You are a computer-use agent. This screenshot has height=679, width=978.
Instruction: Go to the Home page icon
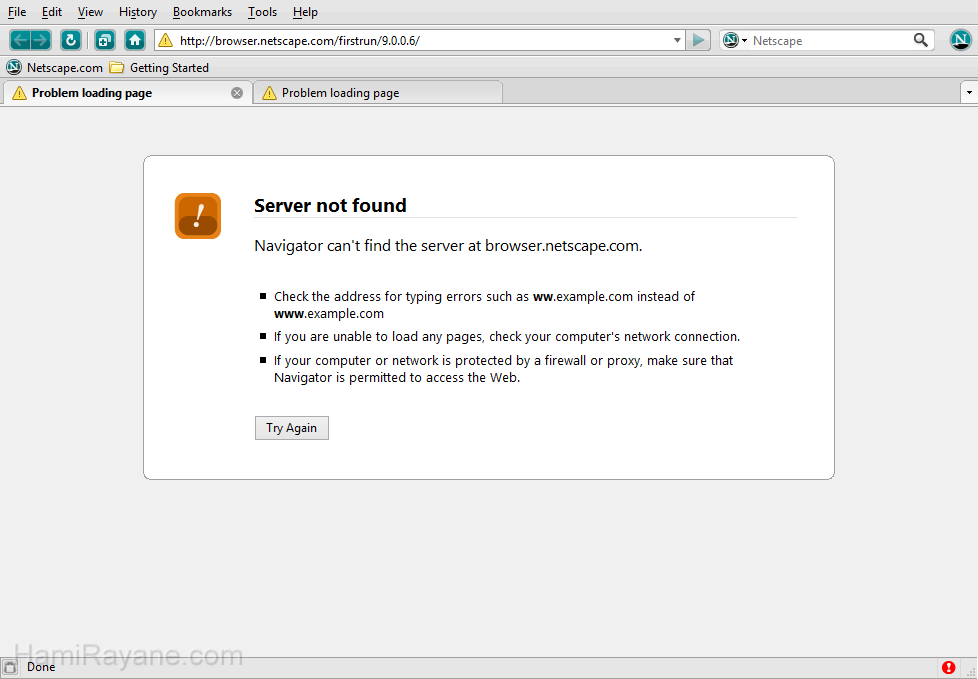[135, 41]
